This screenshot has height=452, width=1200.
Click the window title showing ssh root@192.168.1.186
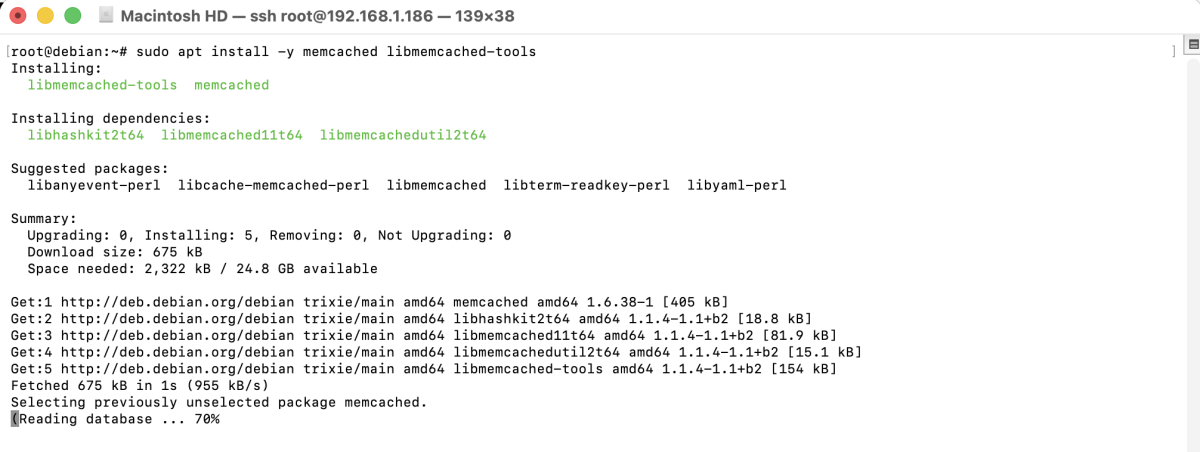point(330,16)
